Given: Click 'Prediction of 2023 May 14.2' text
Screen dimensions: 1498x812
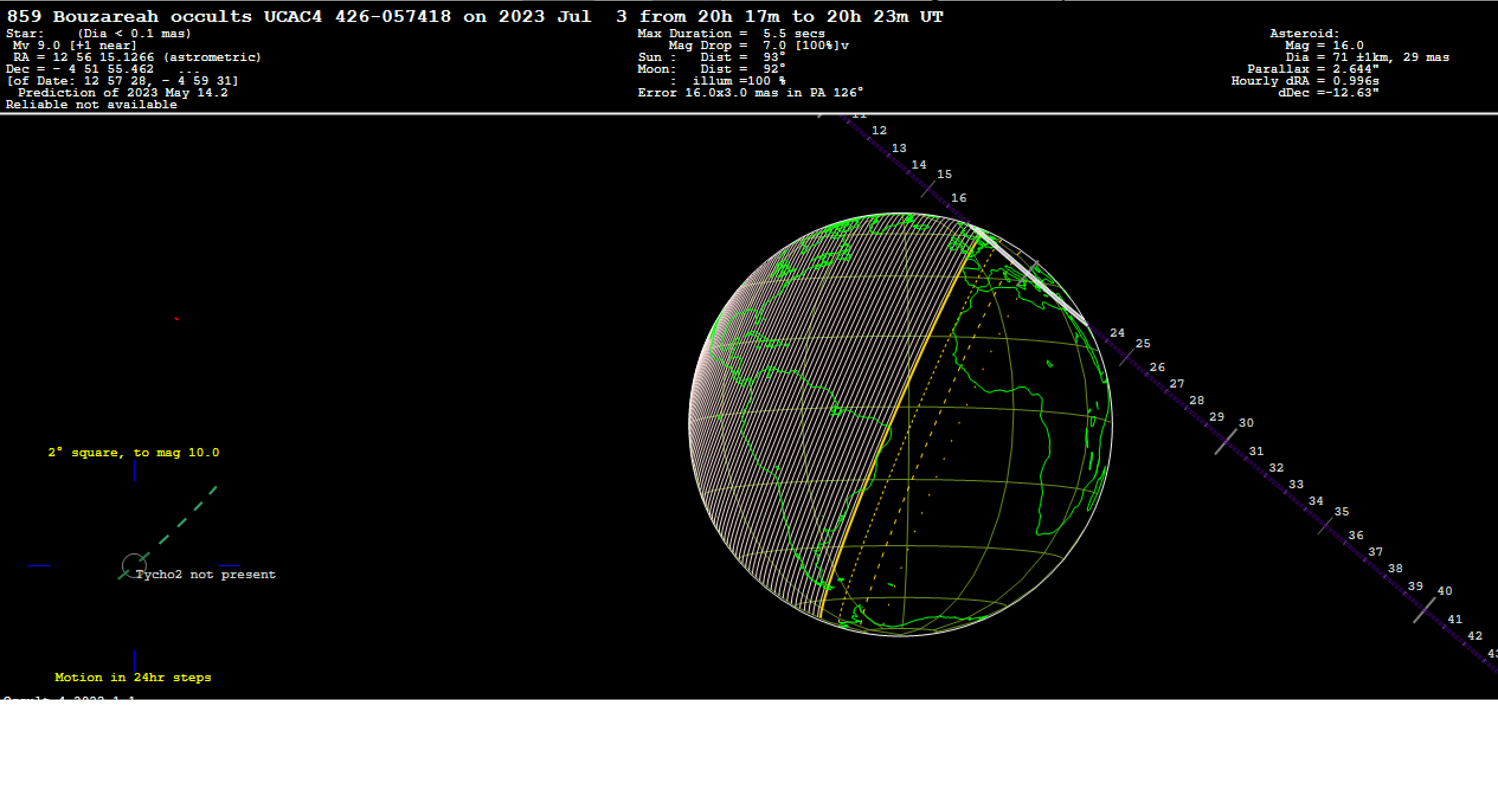Looking at the screenshot, I should pos(123,93).
